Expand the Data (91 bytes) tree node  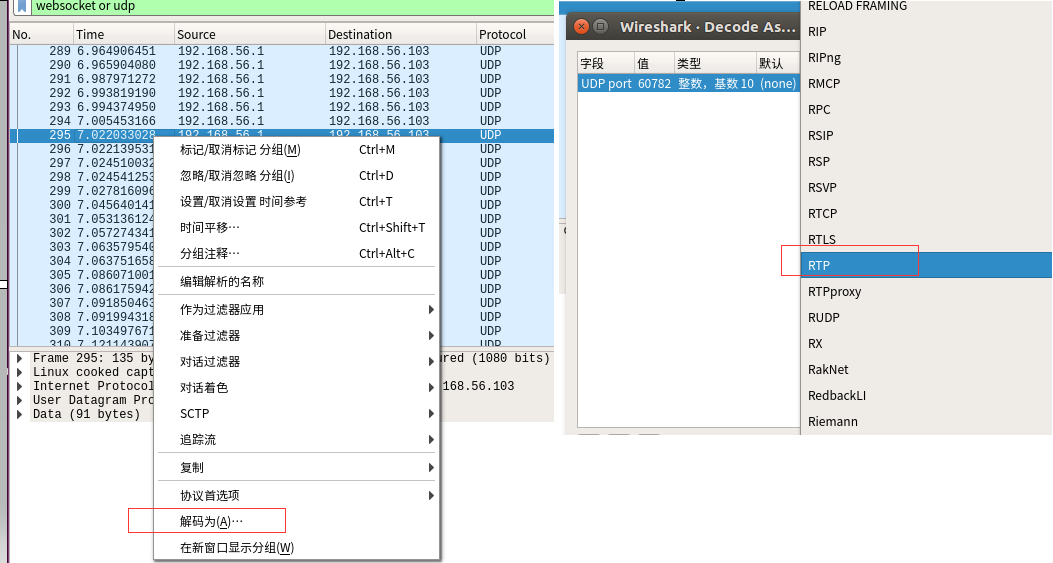pyautogui.click(x=20, y=415)
